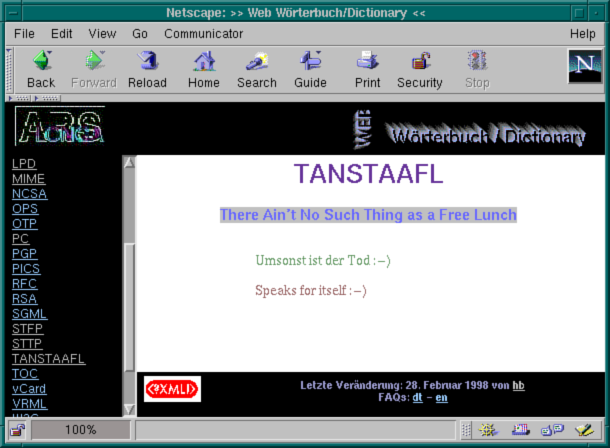Image resolution: width=610 pixels, height=448 pixels.
Task: Open Navigator from component bar wheel icon
Action: (x=487, y=430)
